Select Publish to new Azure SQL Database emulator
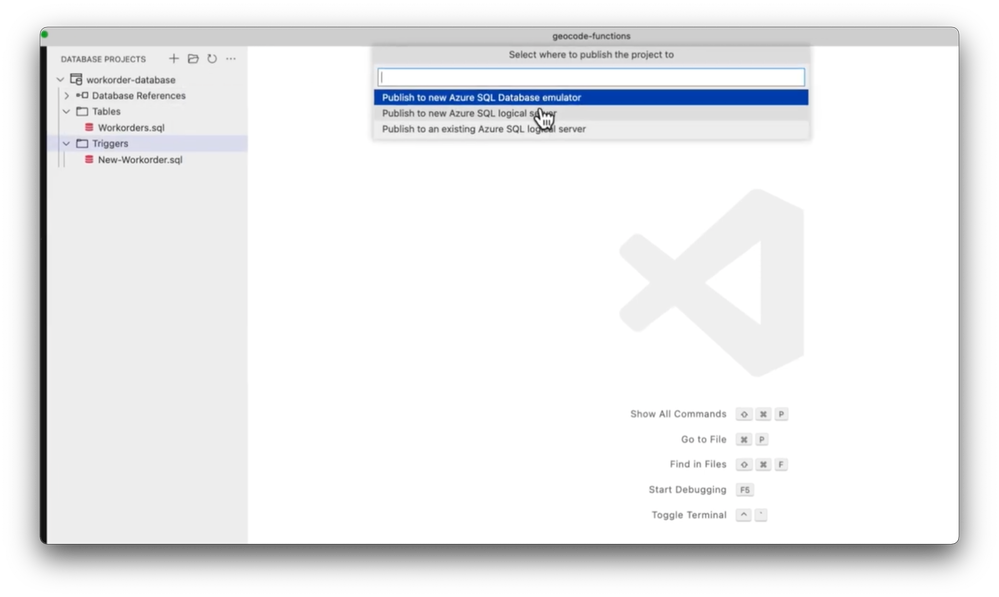Viewport: 999px width, 597px height. pos(591,97)
